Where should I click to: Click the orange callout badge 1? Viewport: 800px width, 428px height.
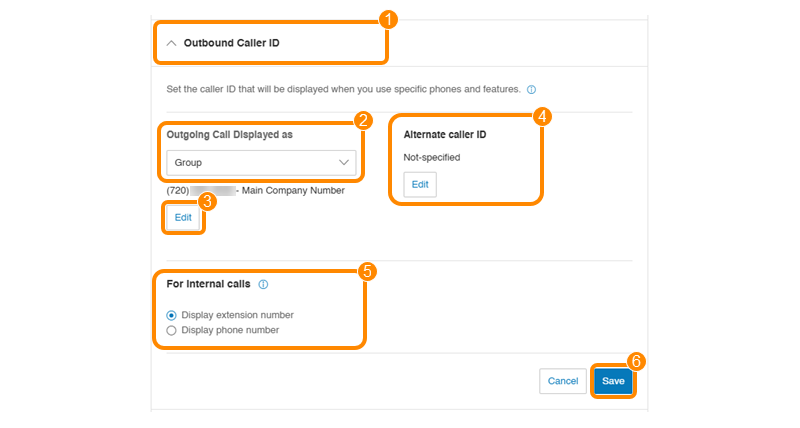[x=389, y=19]
